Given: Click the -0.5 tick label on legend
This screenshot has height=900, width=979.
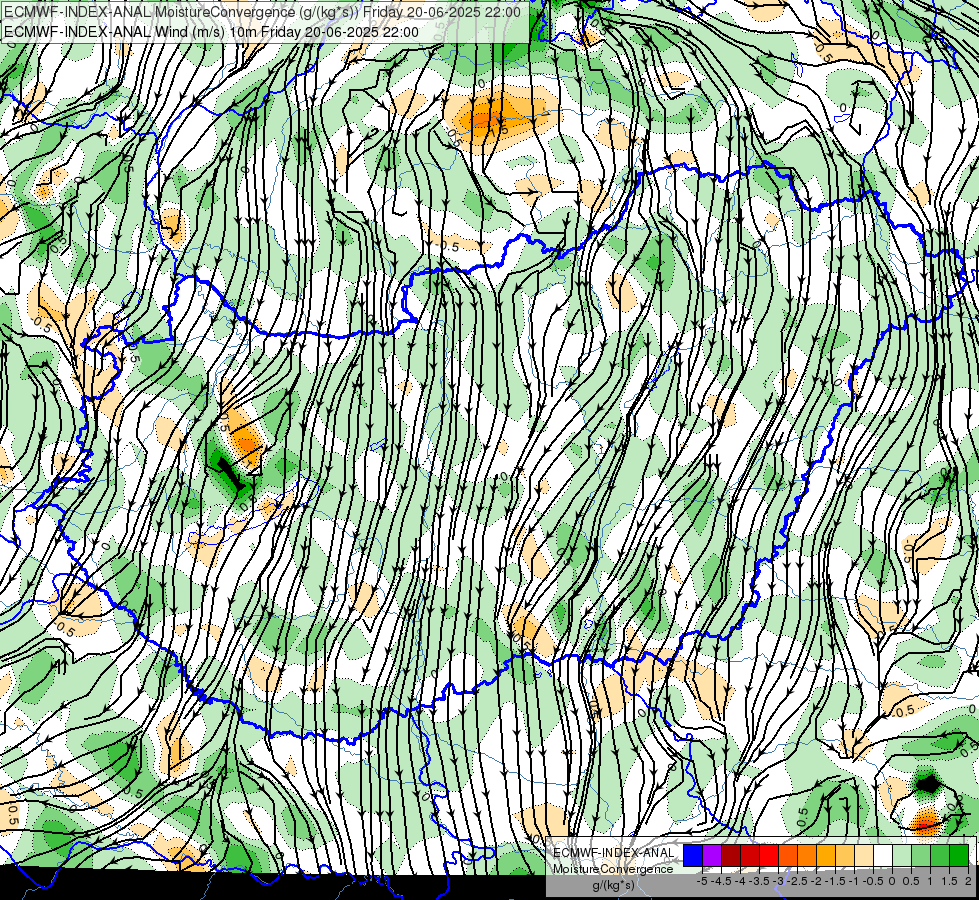Looking at the screenshot, I should tap(873, 881).
